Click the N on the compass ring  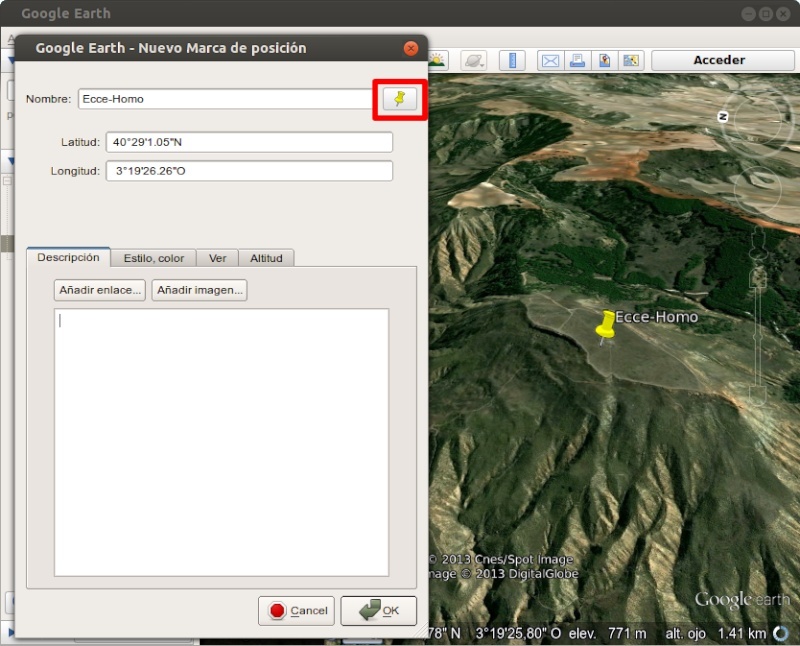[x=722, y=117]
